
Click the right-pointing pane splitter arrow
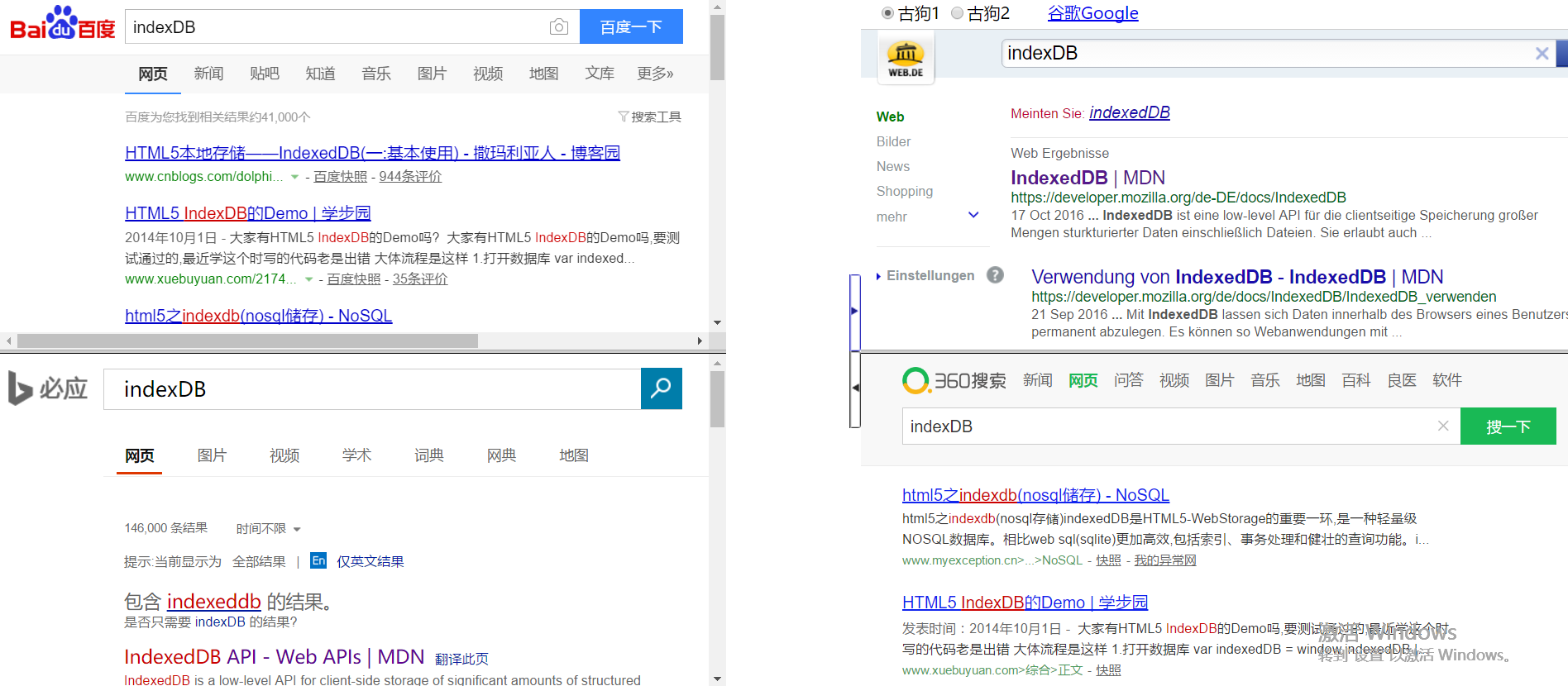tap(854, 312)
